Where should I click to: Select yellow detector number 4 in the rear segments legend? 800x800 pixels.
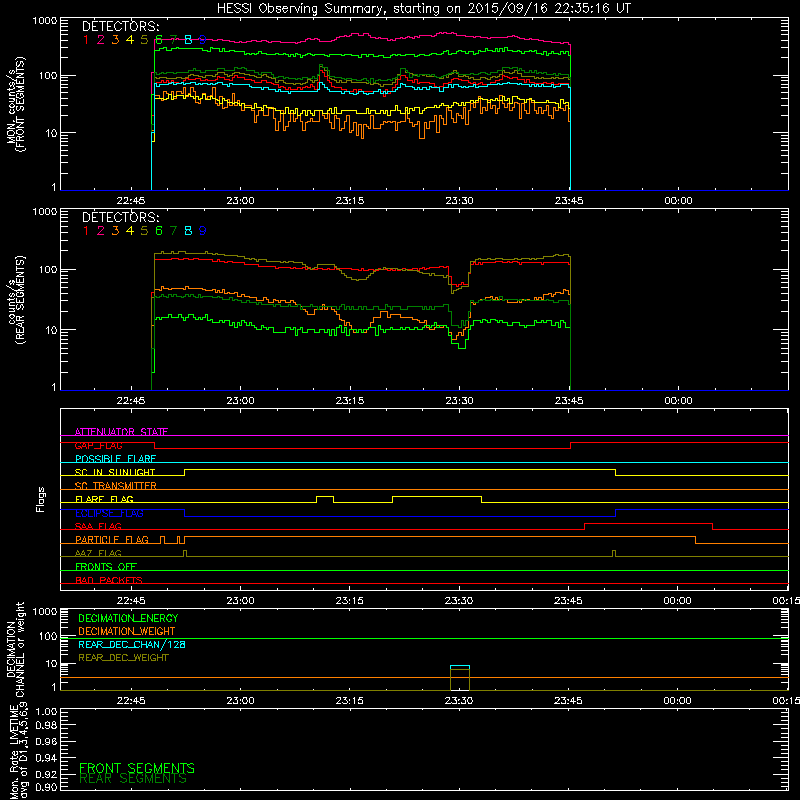click(x=130, y=231)
